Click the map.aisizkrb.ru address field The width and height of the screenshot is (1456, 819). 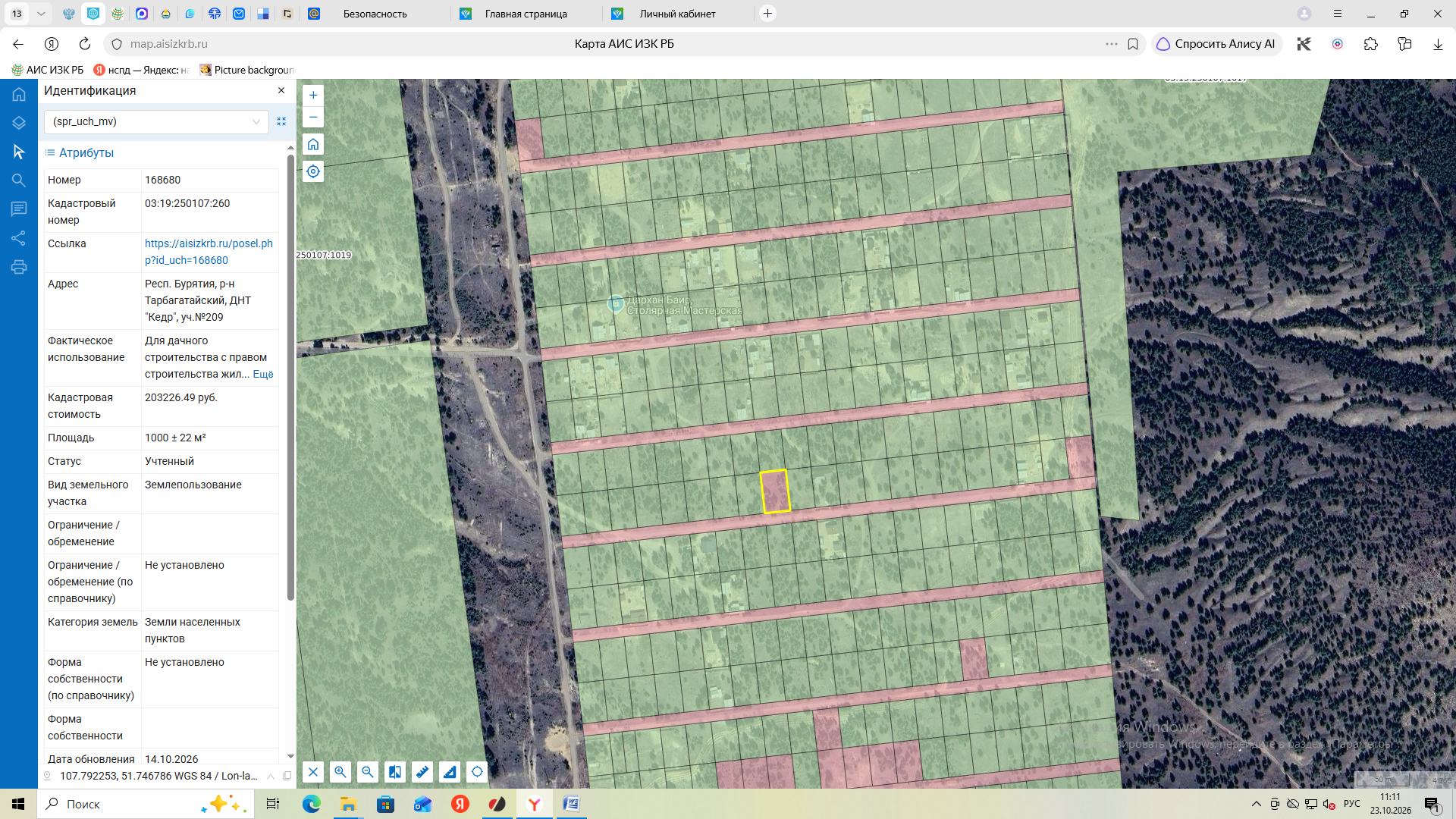168,44
